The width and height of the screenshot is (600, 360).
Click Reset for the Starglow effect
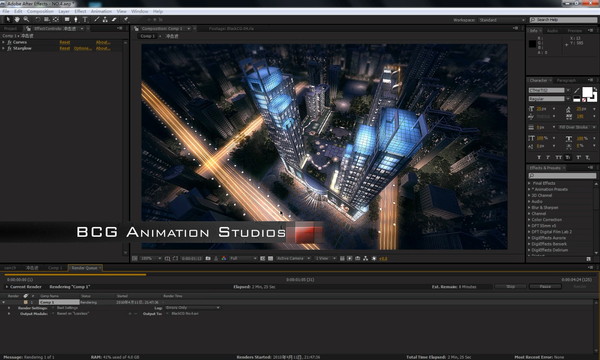(x=65, y=49)
